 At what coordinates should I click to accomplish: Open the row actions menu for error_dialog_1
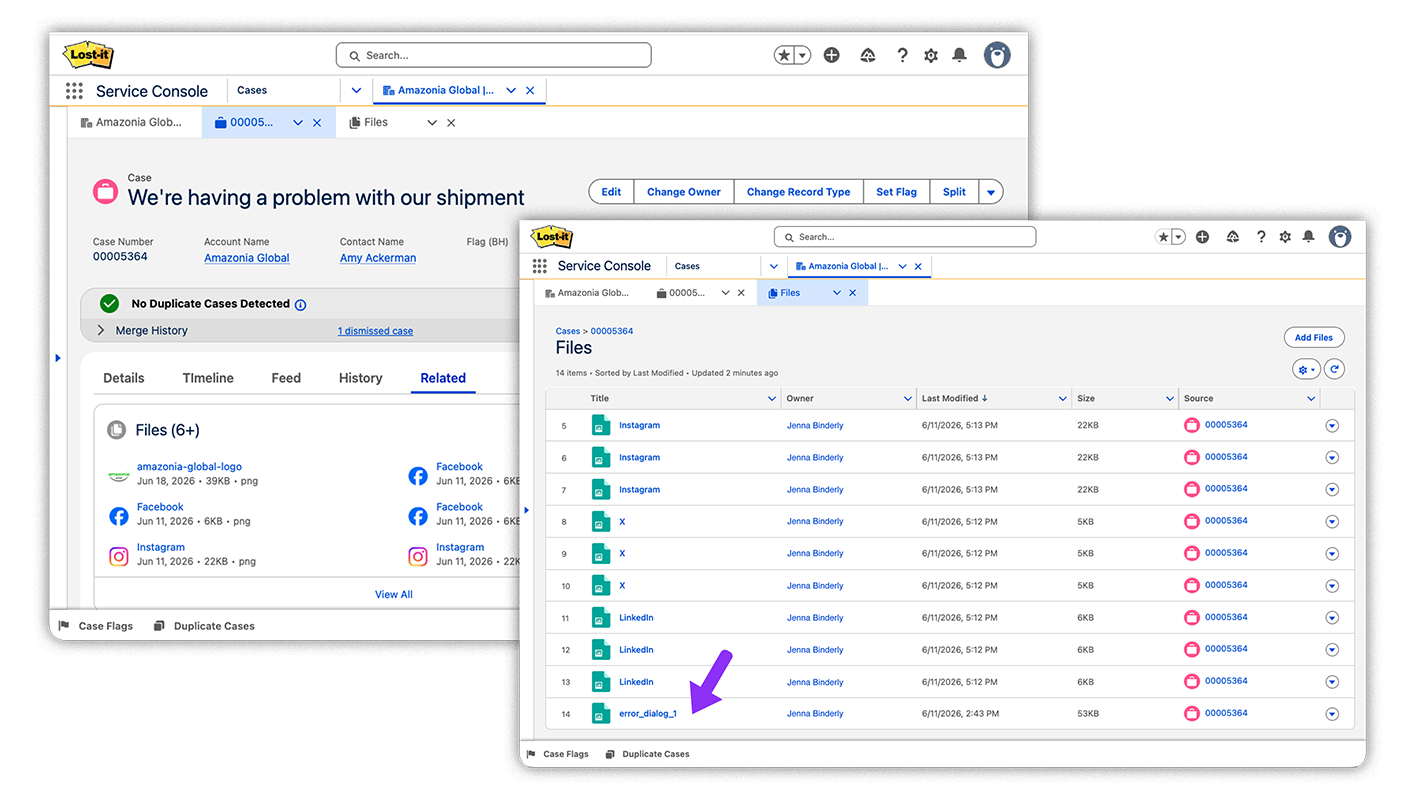[x=1332, y=714]
